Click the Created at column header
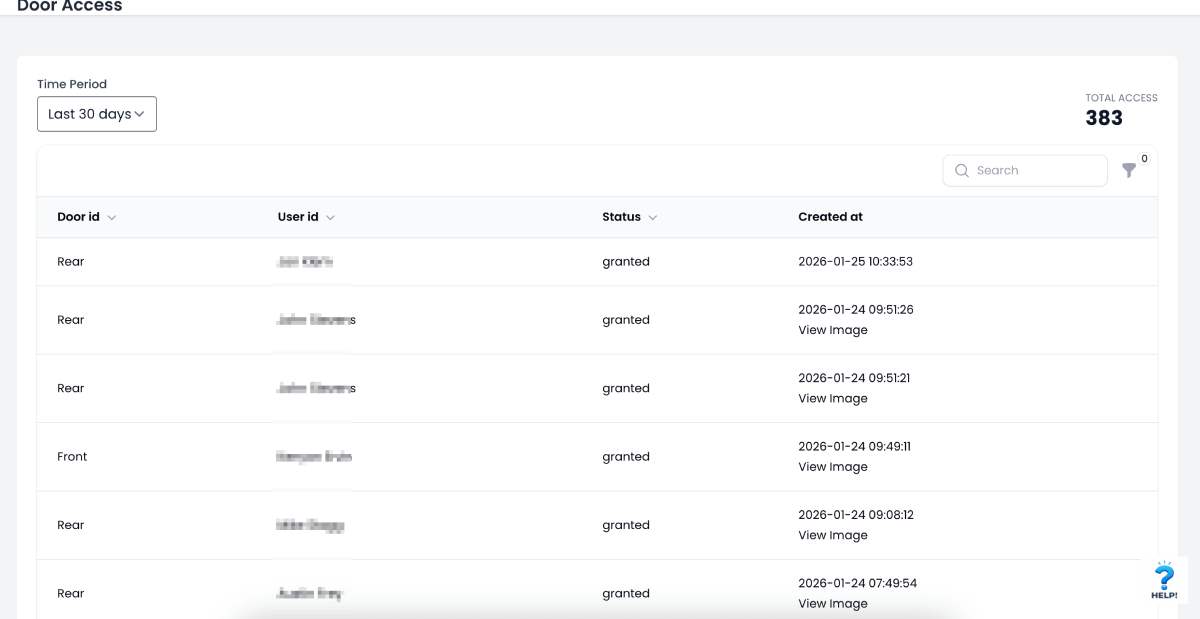1200x619 pixels. tap(830, 217)
